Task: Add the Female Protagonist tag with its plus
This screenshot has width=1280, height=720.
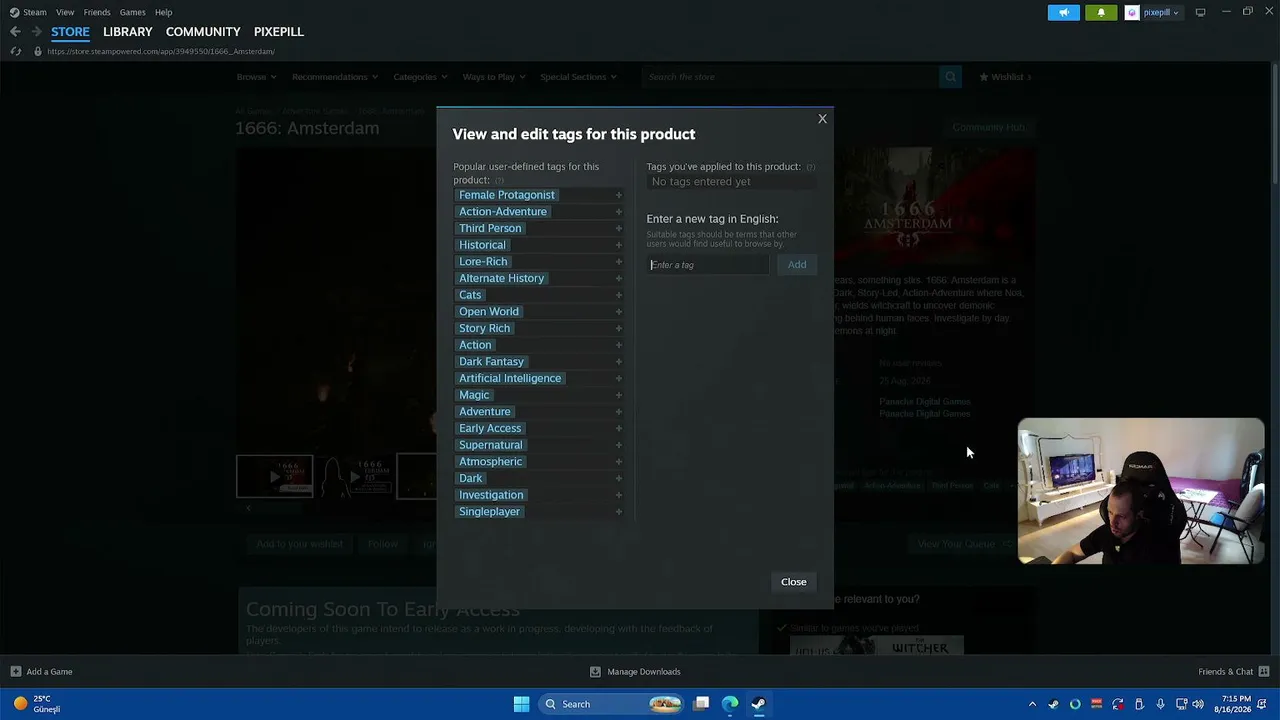Action: (x=619, y=195)
